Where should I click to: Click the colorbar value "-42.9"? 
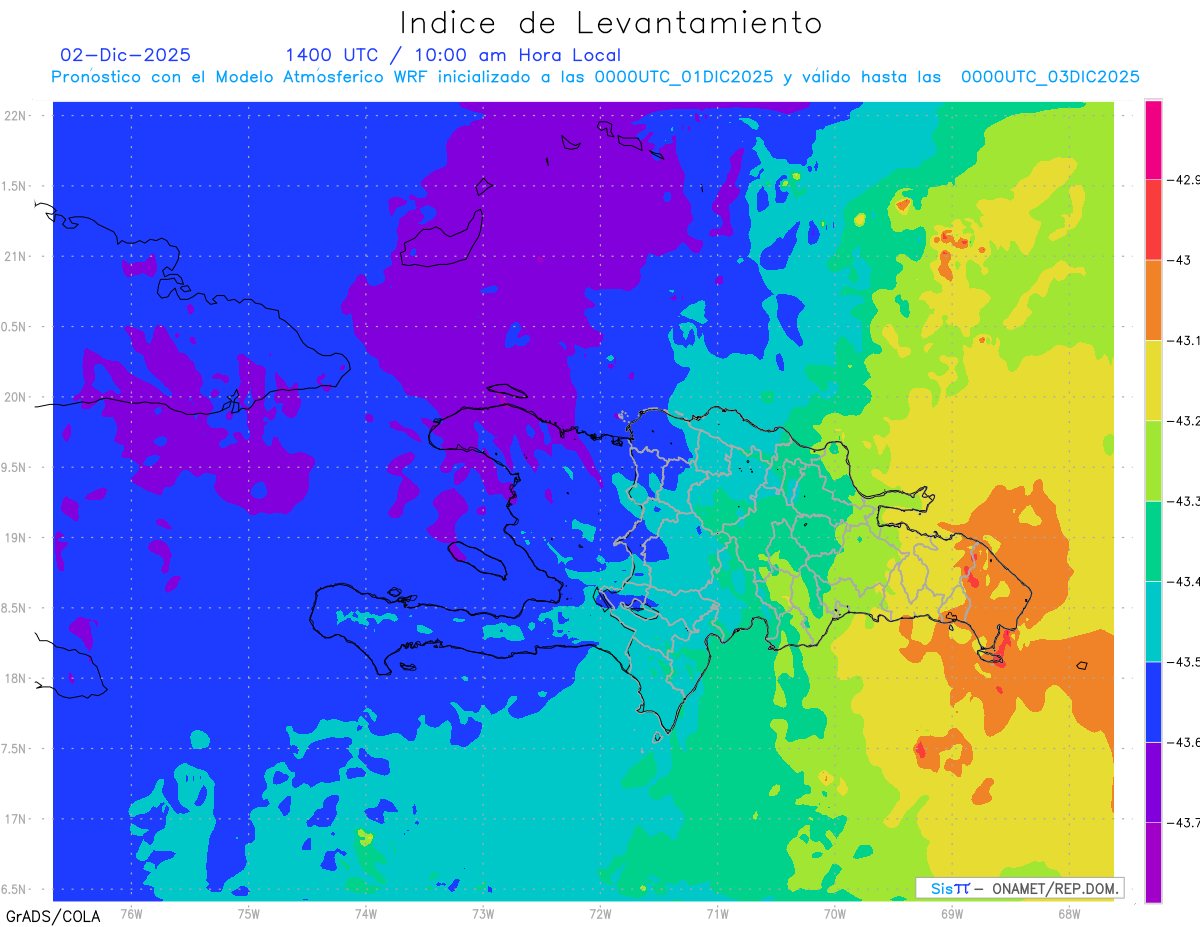(1182, 180)
